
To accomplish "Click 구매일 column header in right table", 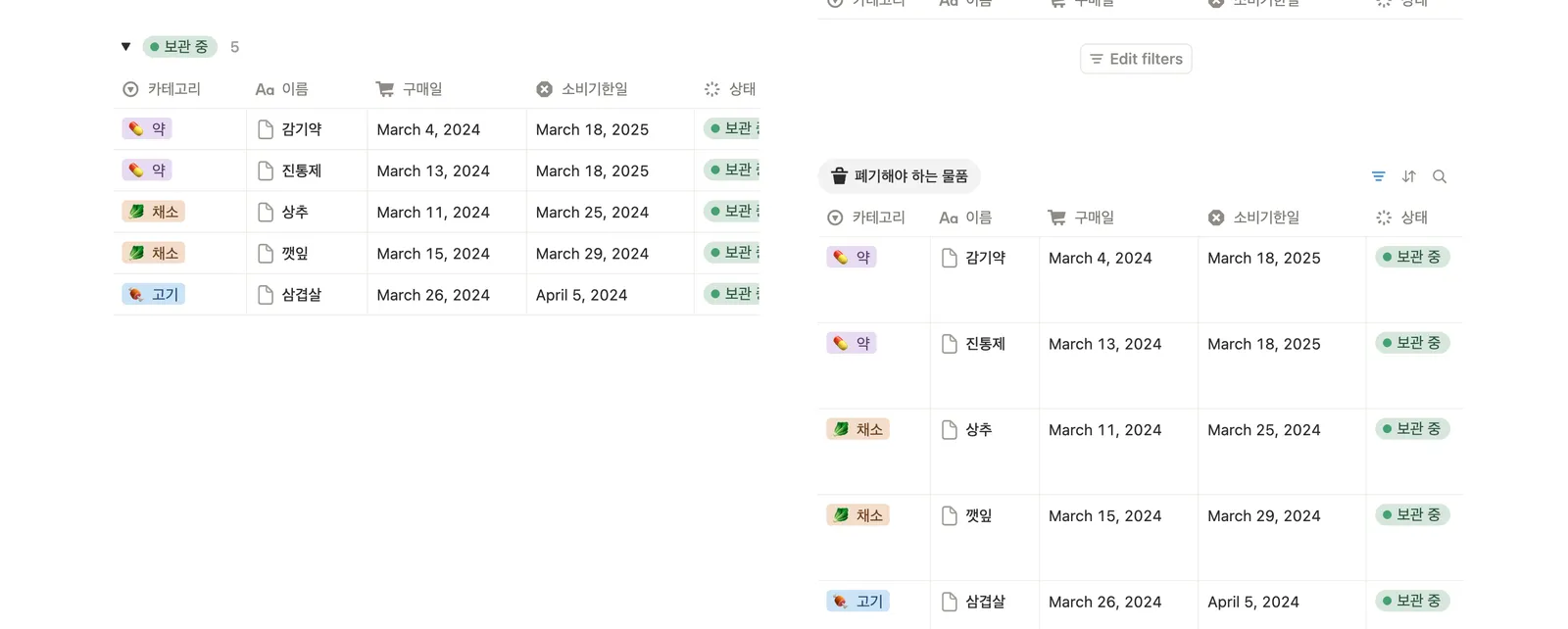I will (1081, 218).
